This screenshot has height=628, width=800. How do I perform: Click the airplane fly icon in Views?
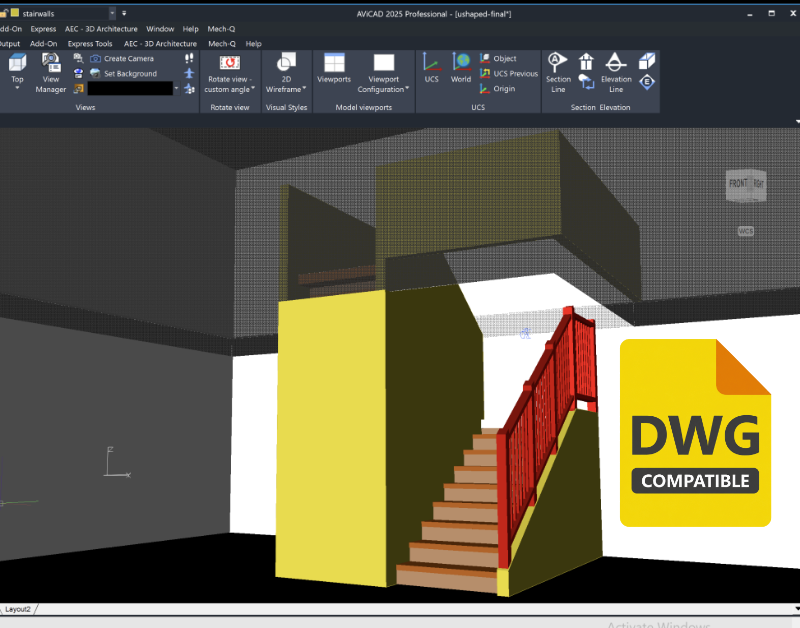pyautogui.click(x=189, y=73)
